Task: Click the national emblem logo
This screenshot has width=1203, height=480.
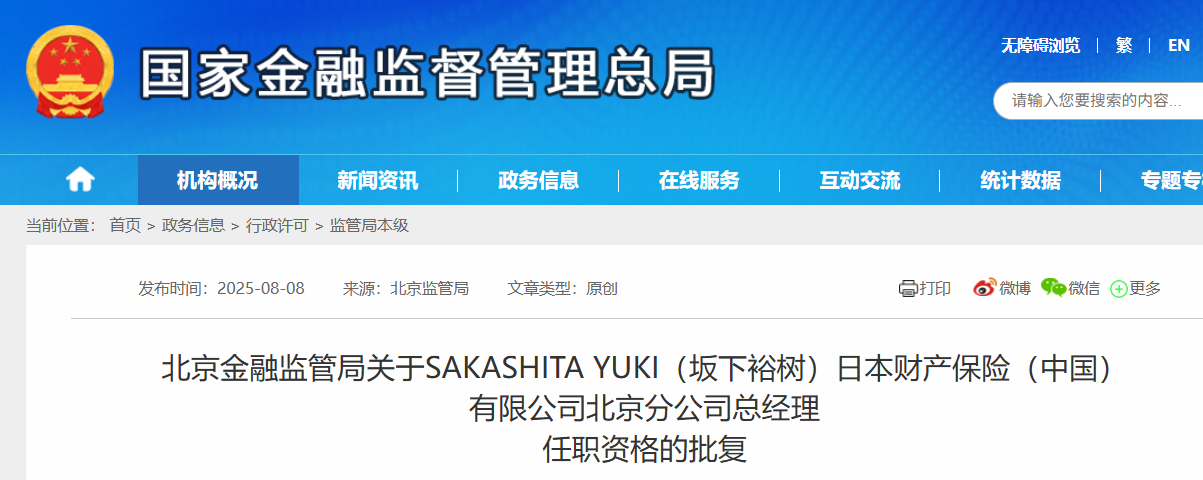Action: [x=69, y=71]
